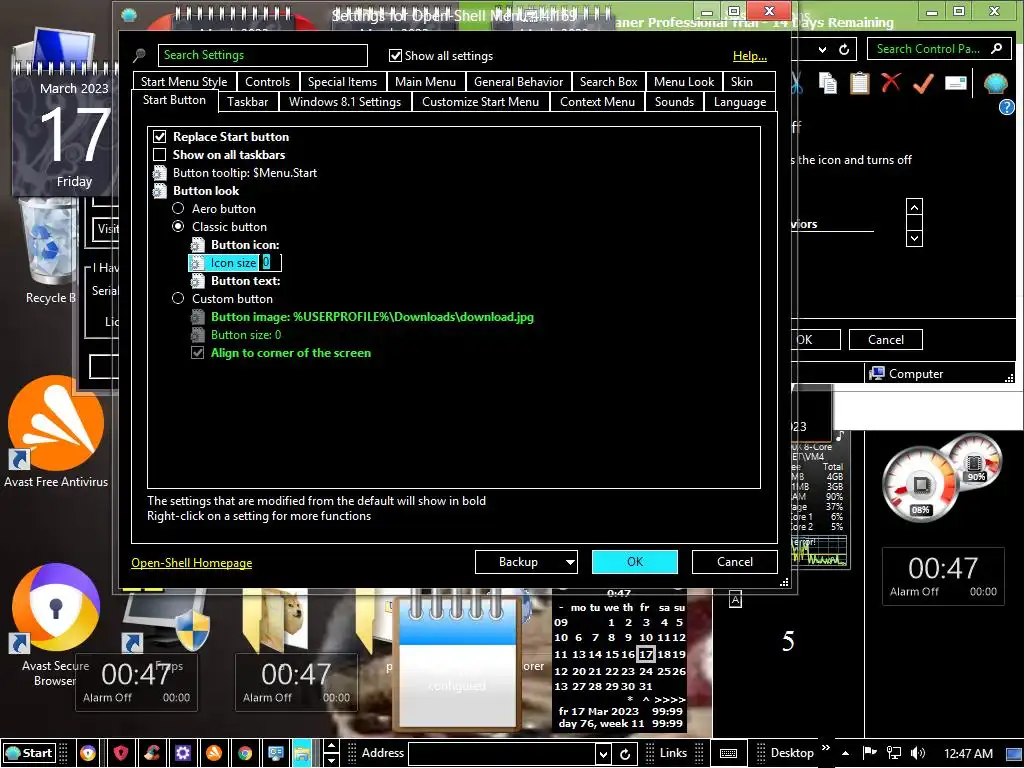Click the Google Chrome taskbar icon
Image resolution: width=1024 pixels, height=768 pixels.
point(245,753)
